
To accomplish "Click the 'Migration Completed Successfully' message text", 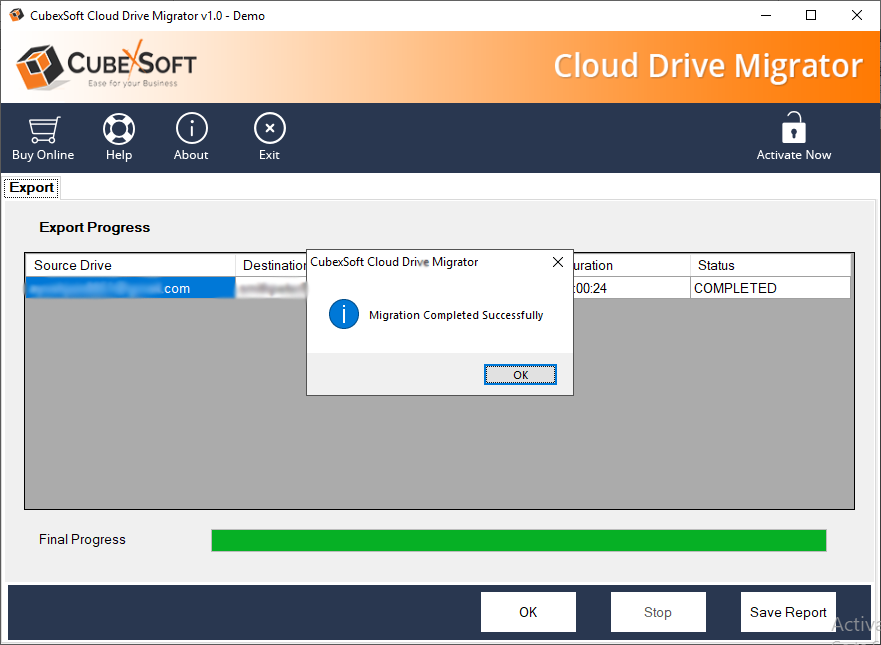I will [x=456, y=315].
